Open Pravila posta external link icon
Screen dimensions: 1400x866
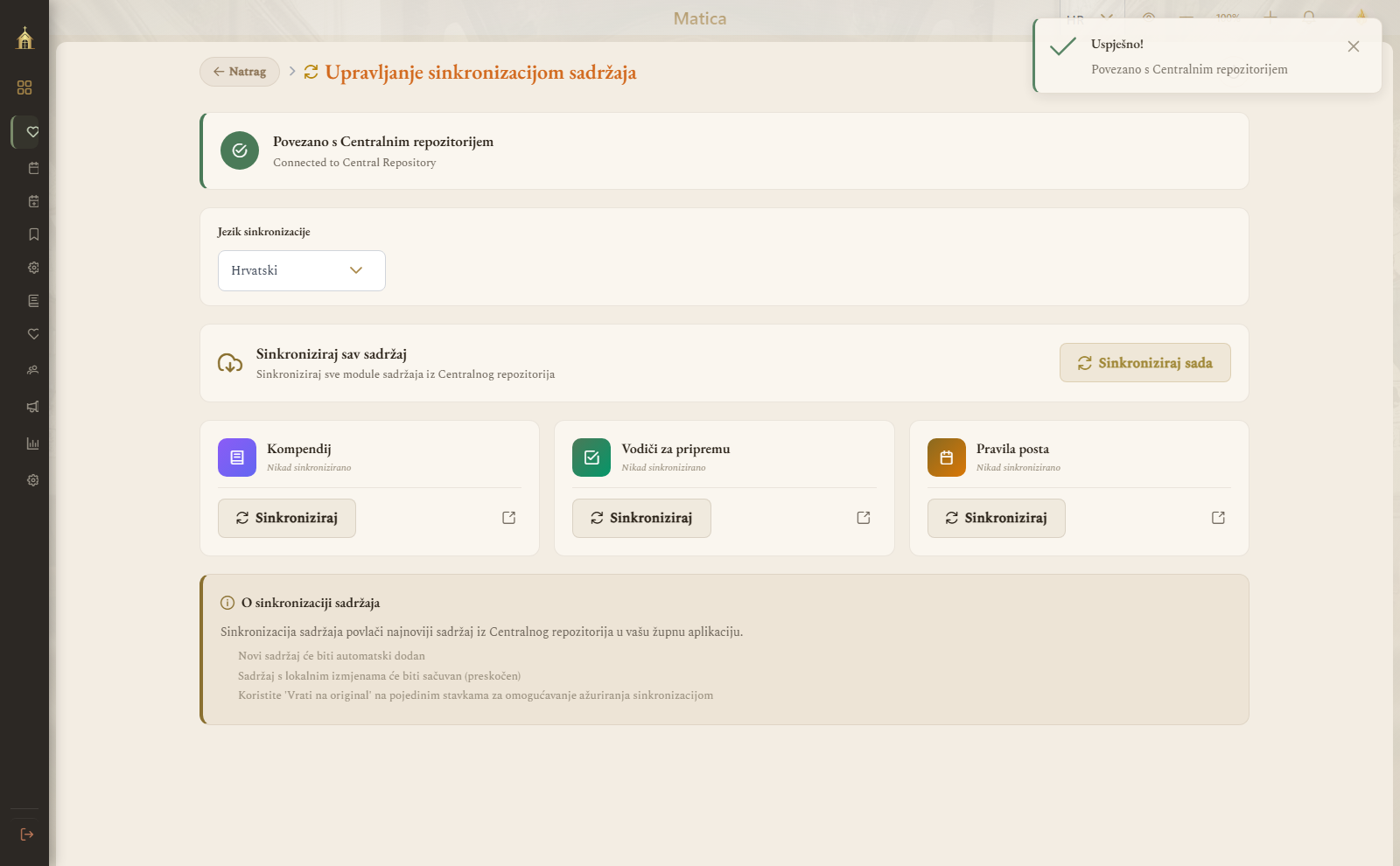(x=1218, y=518)
